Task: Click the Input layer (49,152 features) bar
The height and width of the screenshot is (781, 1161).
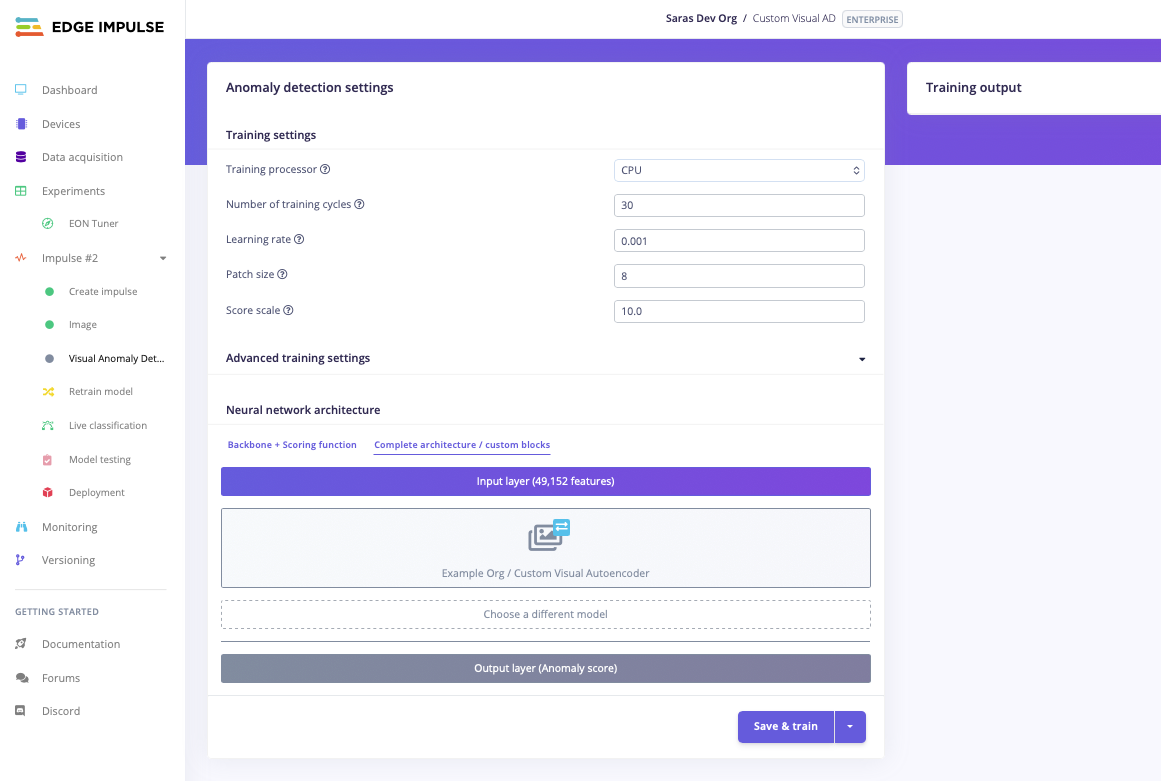Action: tap(546, 481)
